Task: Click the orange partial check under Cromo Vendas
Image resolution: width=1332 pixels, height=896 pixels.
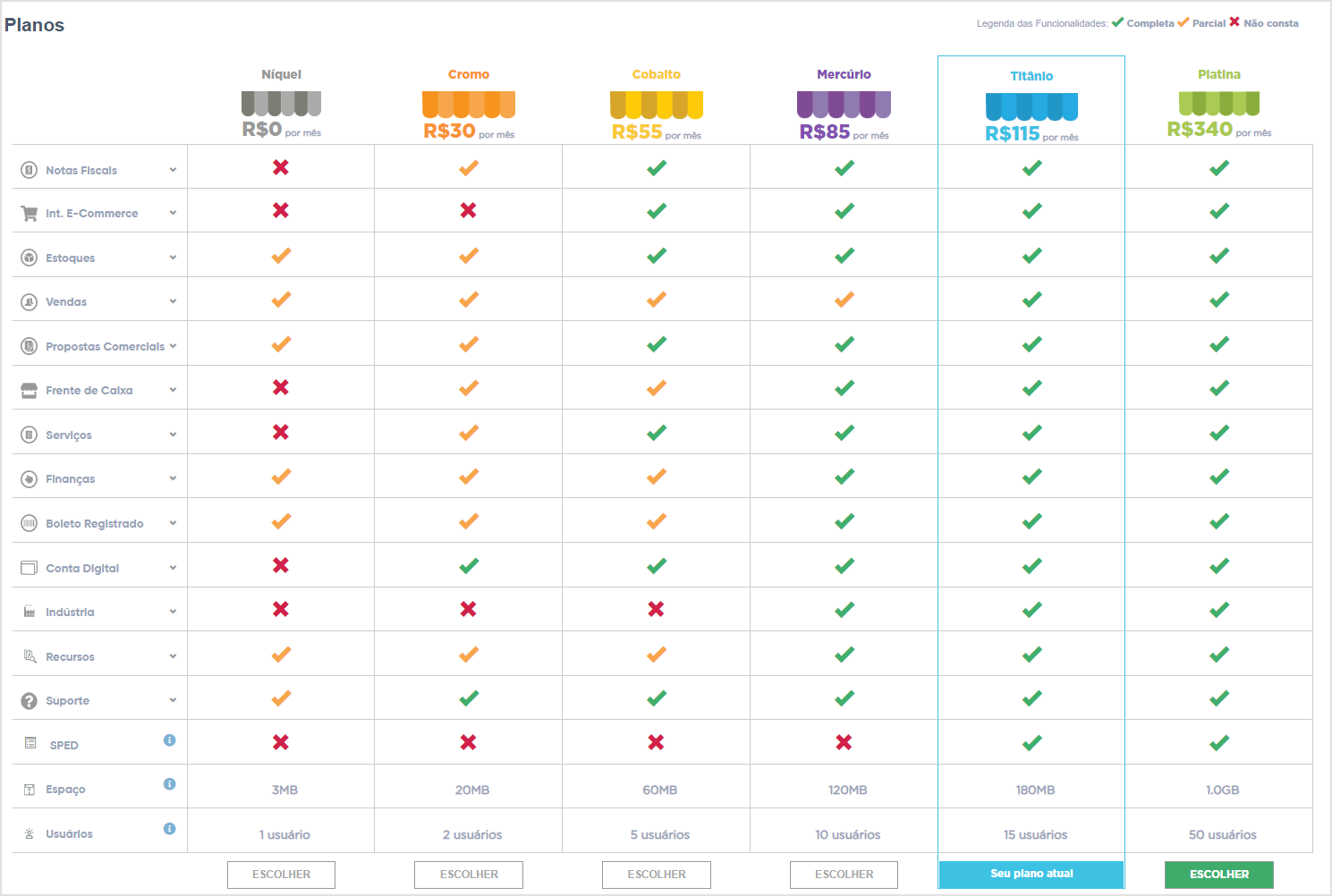Action: pyautogui.click(x=468, y=300)
